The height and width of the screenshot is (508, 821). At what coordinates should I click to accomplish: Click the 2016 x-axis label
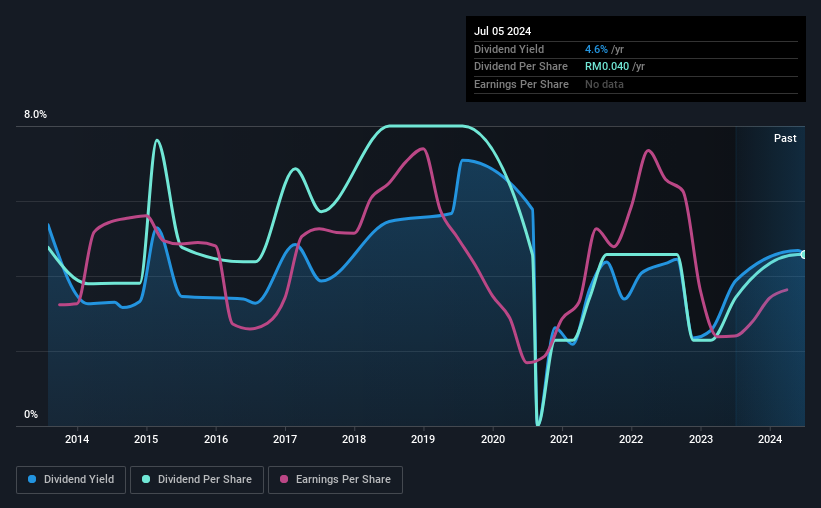pos(216,439)
